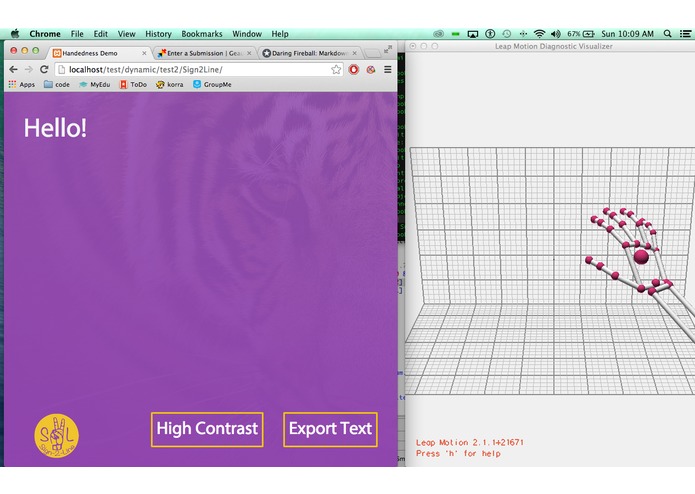Click the green Leap Motion status icon

tap(455, 34)
